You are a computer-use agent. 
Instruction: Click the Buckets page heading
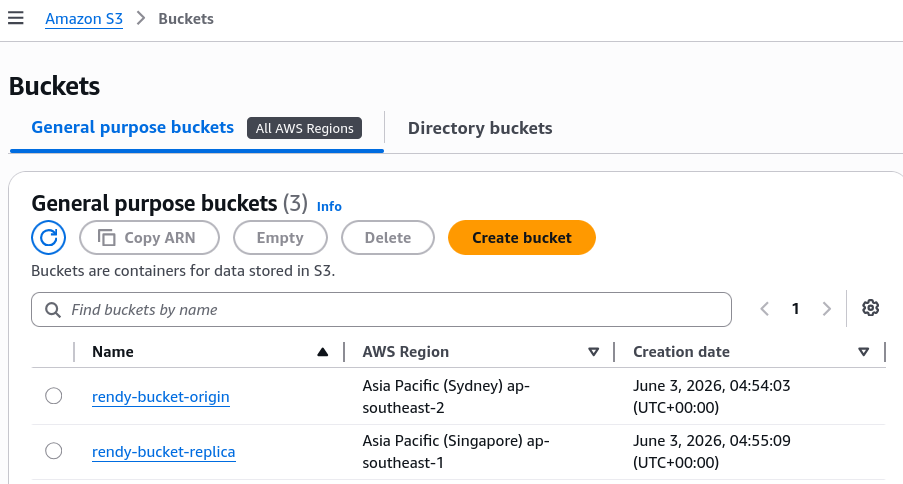(x=55, y=86)
